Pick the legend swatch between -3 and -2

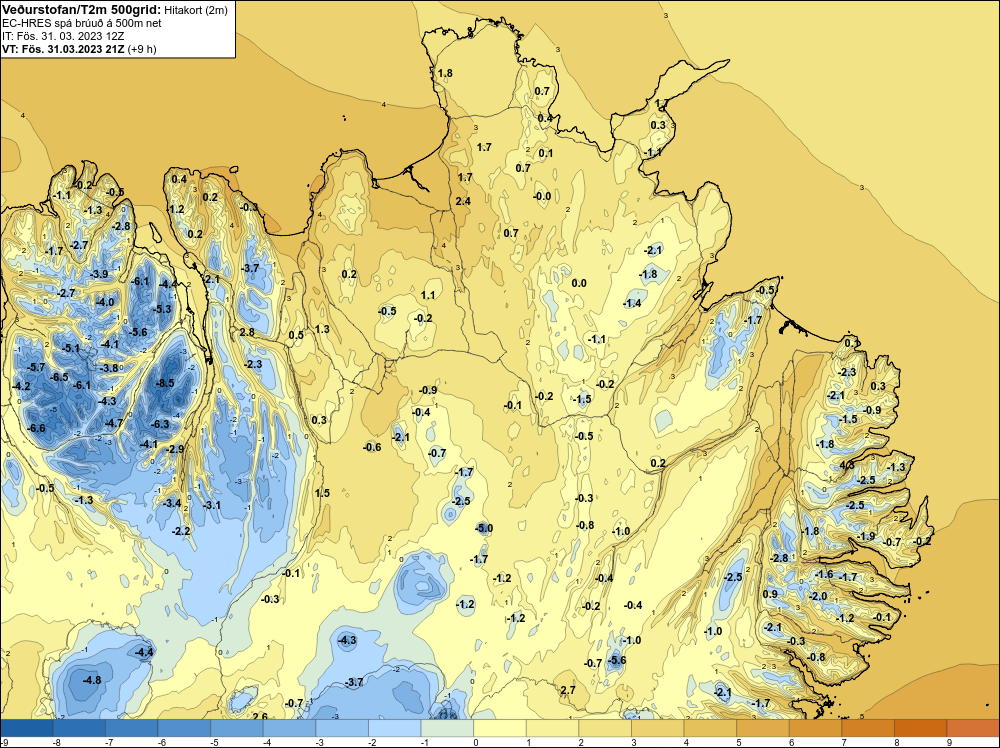(x=342, y=728)
